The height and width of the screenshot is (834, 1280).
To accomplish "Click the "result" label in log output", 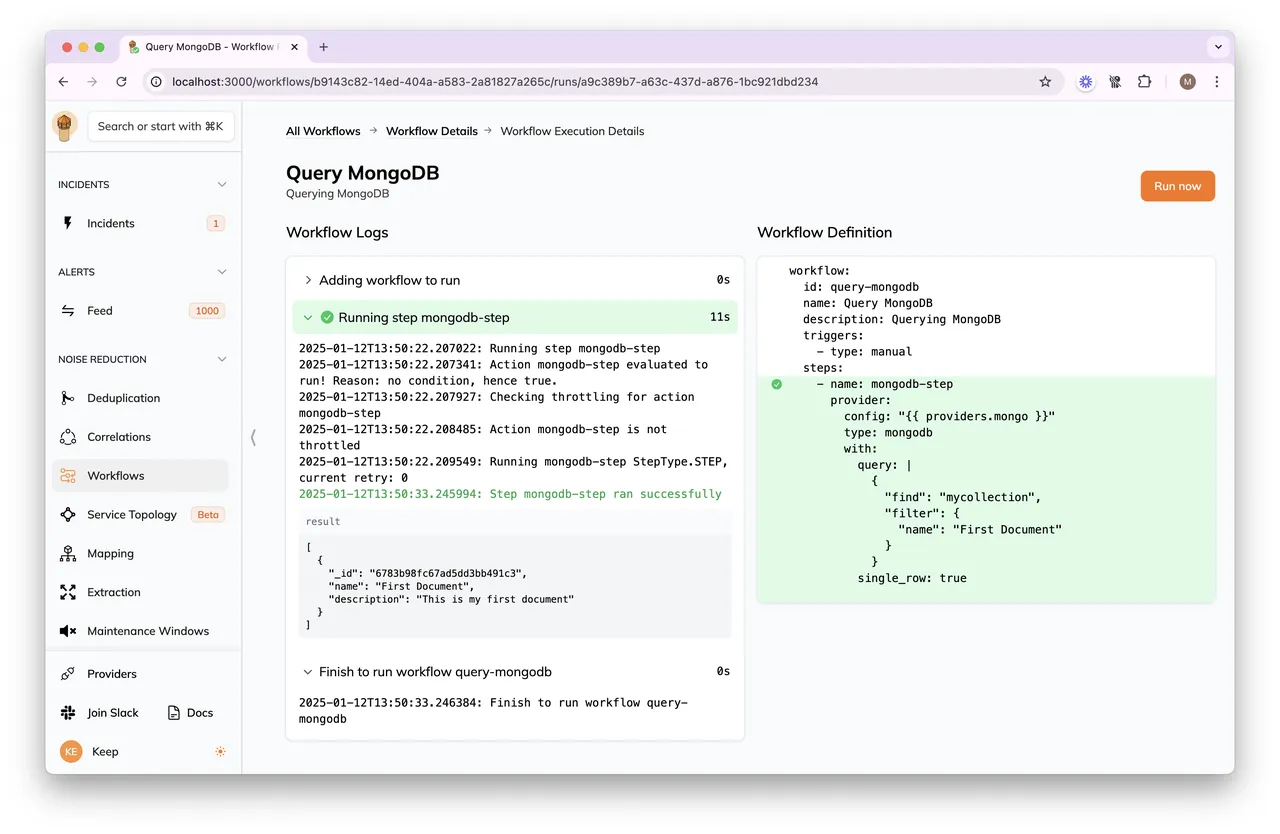I will pyautogui.click(x=323, y=521).
